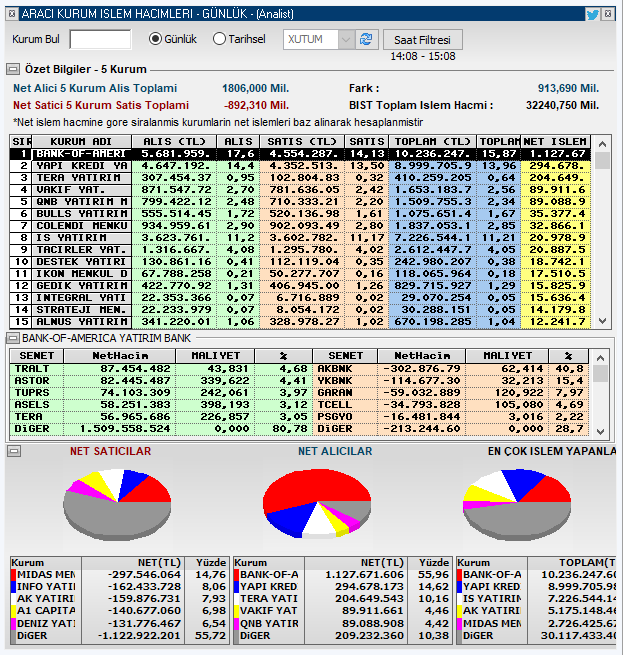Select the IS YATIRIM row
Viewport: 623px width, 655px height.
[300, 238]
